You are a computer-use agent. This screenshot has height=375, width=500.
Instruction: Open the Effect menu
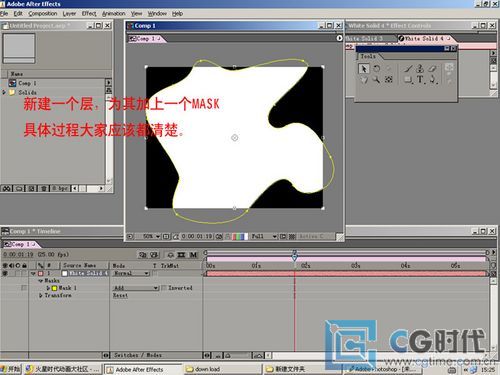pyautogui.click(x=89, y=14)
